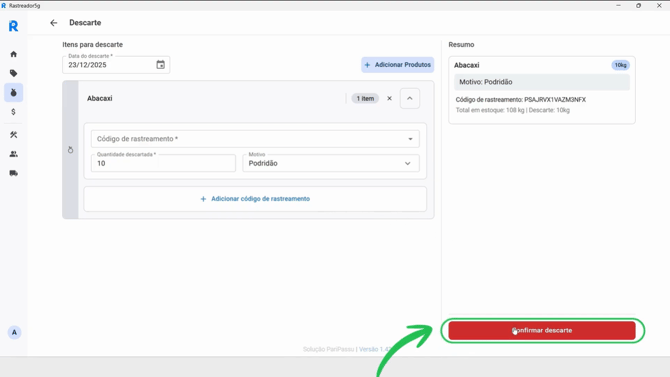
Task: Open the Home sidebar icon
Action: pyautogui.click(x=14, y=54)
